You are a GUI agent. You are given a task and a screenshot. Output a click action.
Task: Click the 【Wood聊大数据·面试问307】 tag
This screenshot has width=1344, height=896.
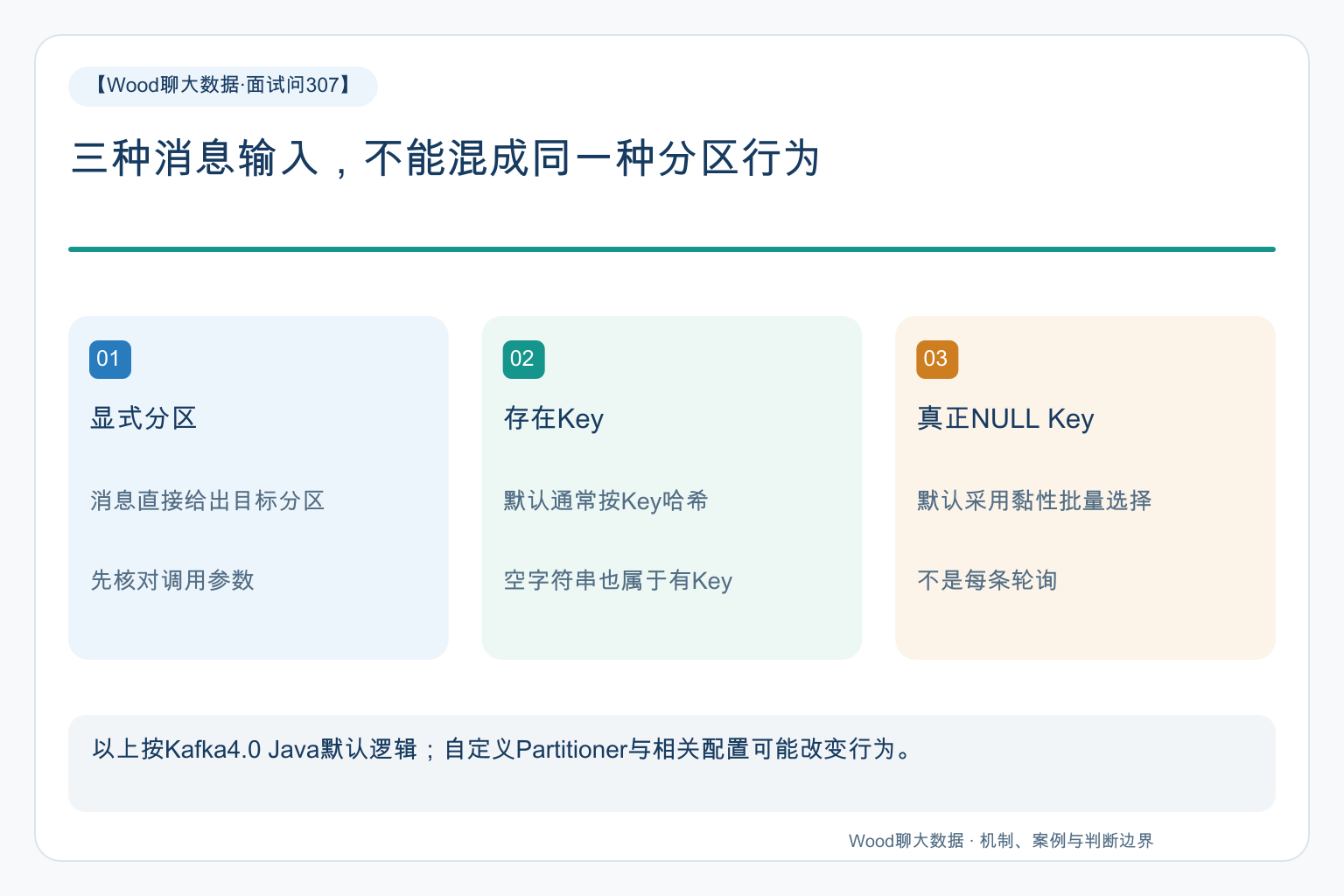point(223,86)
